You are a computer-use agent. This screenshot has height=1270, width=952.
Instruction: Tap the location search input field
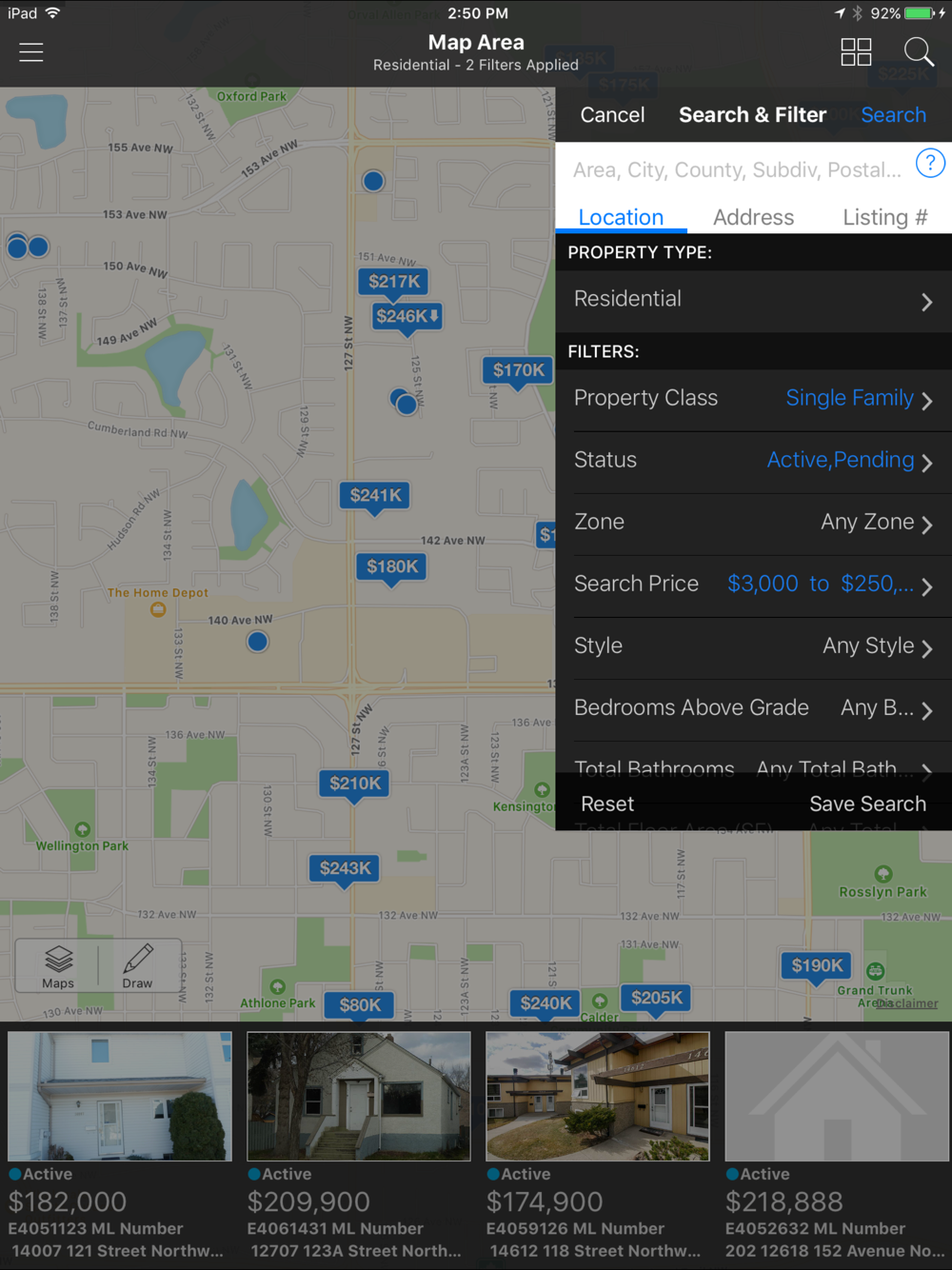tap(736, 170)
